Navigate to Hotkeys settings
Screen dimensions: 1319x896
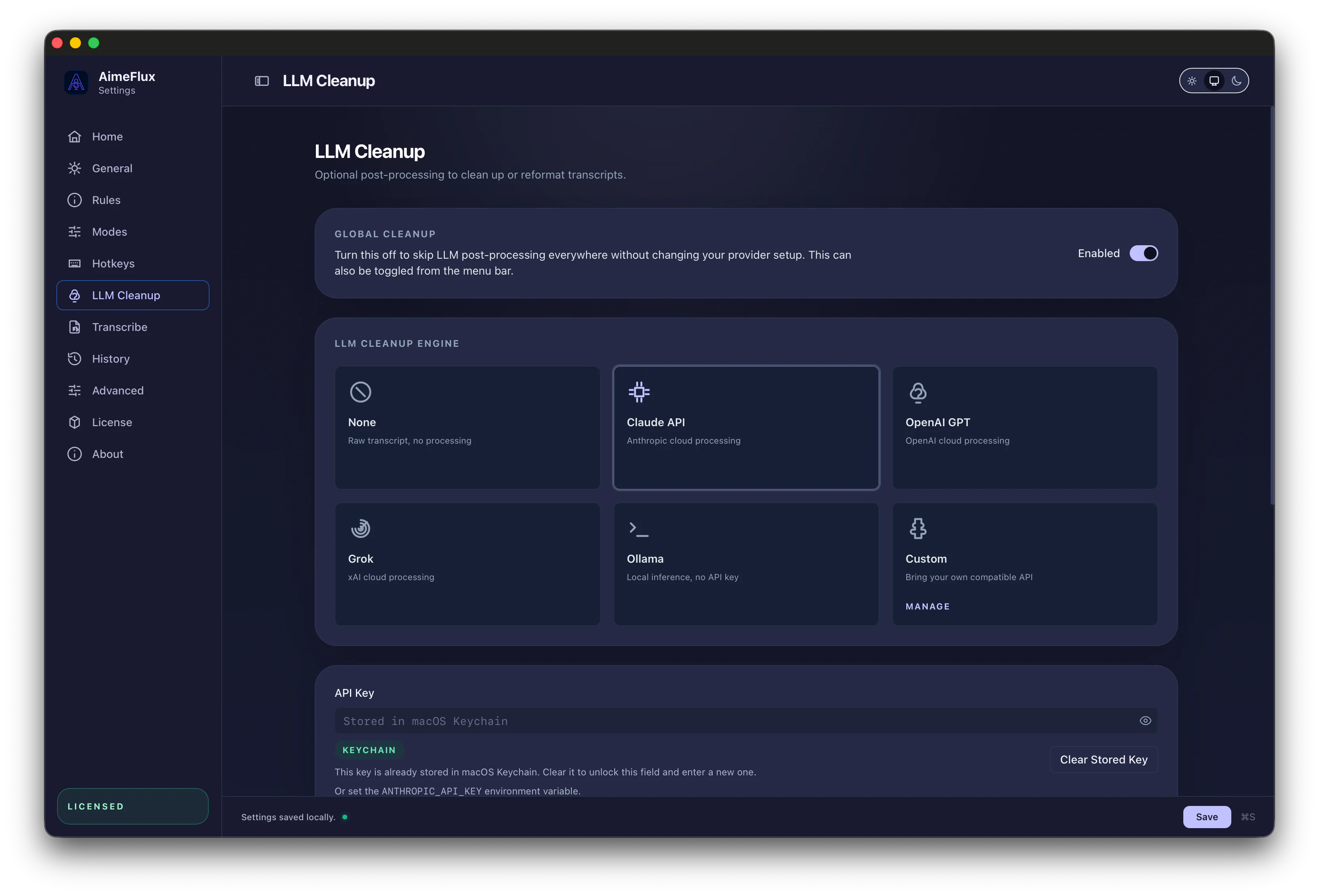pos(133,264)
